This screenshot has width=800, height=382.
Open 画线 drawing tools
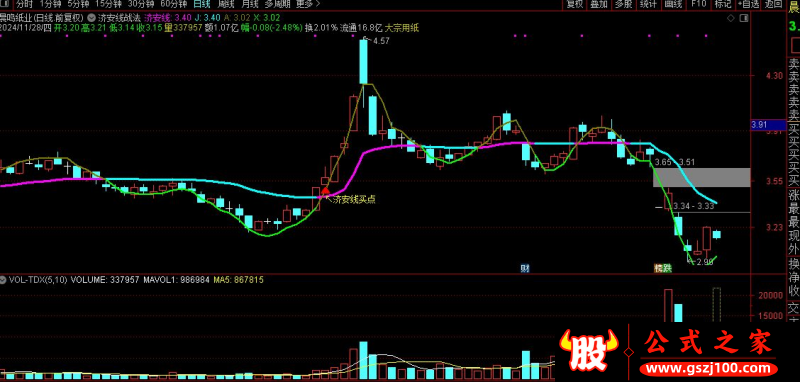[x=673, y=4]
